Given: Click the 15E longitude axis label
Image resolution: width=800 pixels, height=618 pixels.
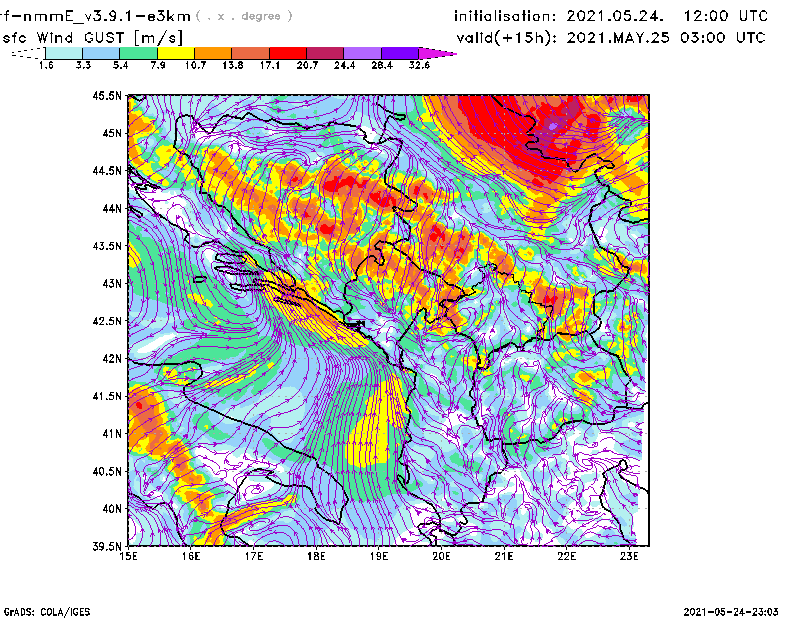Looking at the screenshot, I should coord(128,557).
